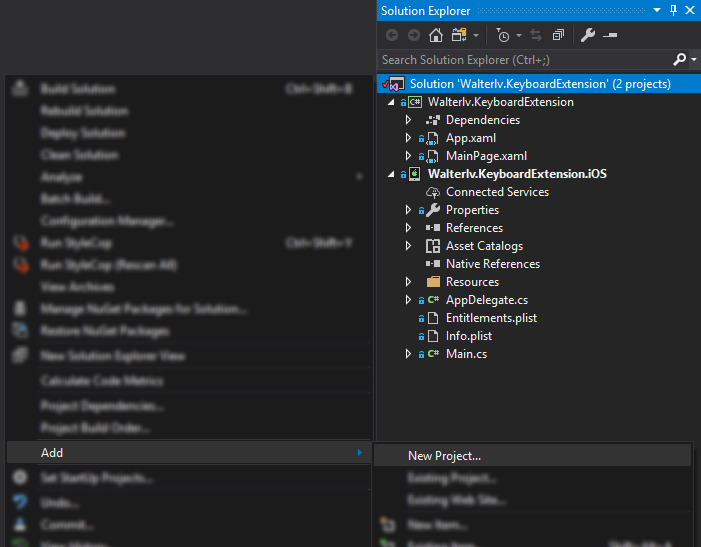The image size is (701, 547).
Task: Choose Build Solution in the context menu
Action: pyautogui.click(x=189, y=89)
